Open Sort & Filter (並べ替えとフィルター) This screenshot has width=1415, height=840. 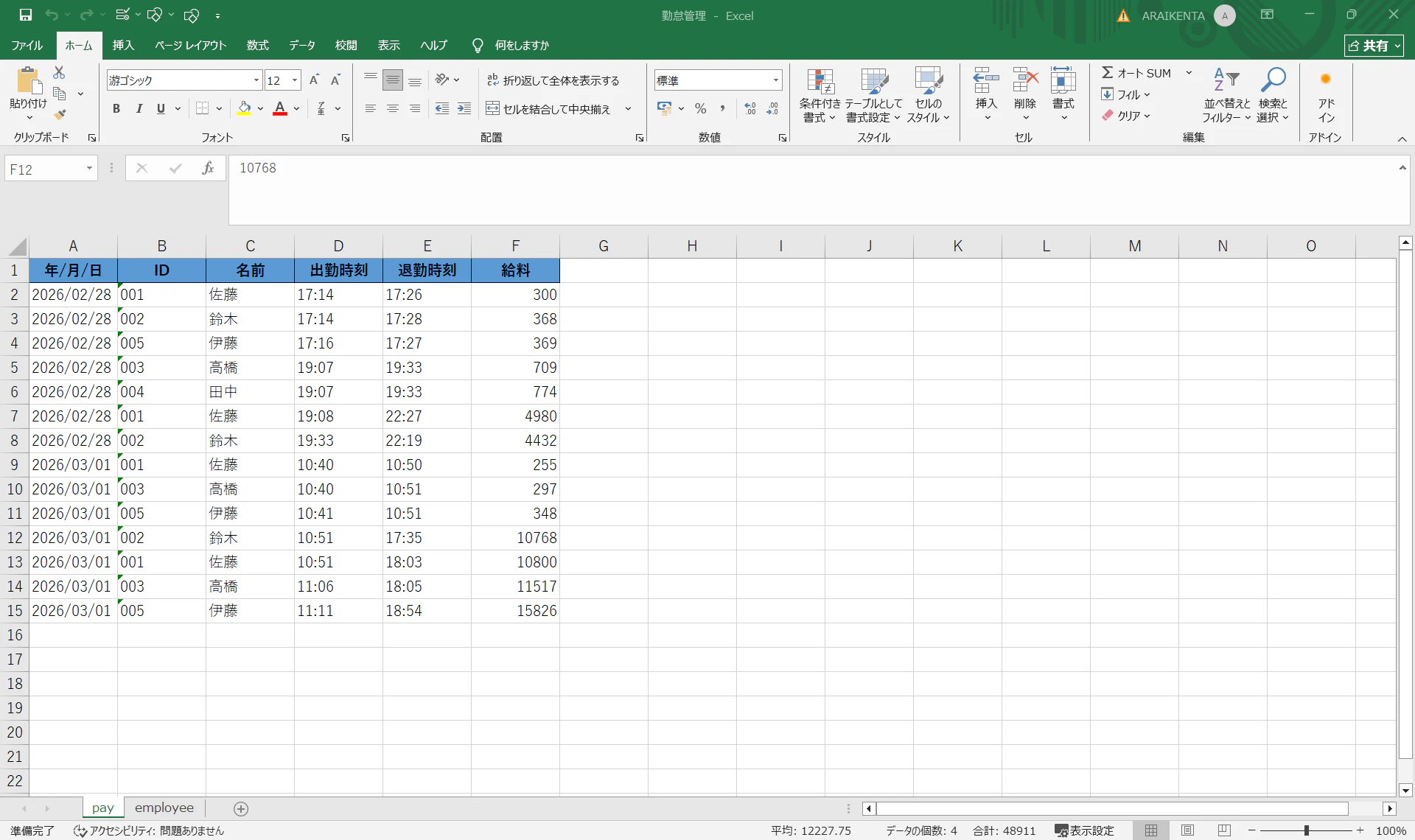pos(1226,96)
